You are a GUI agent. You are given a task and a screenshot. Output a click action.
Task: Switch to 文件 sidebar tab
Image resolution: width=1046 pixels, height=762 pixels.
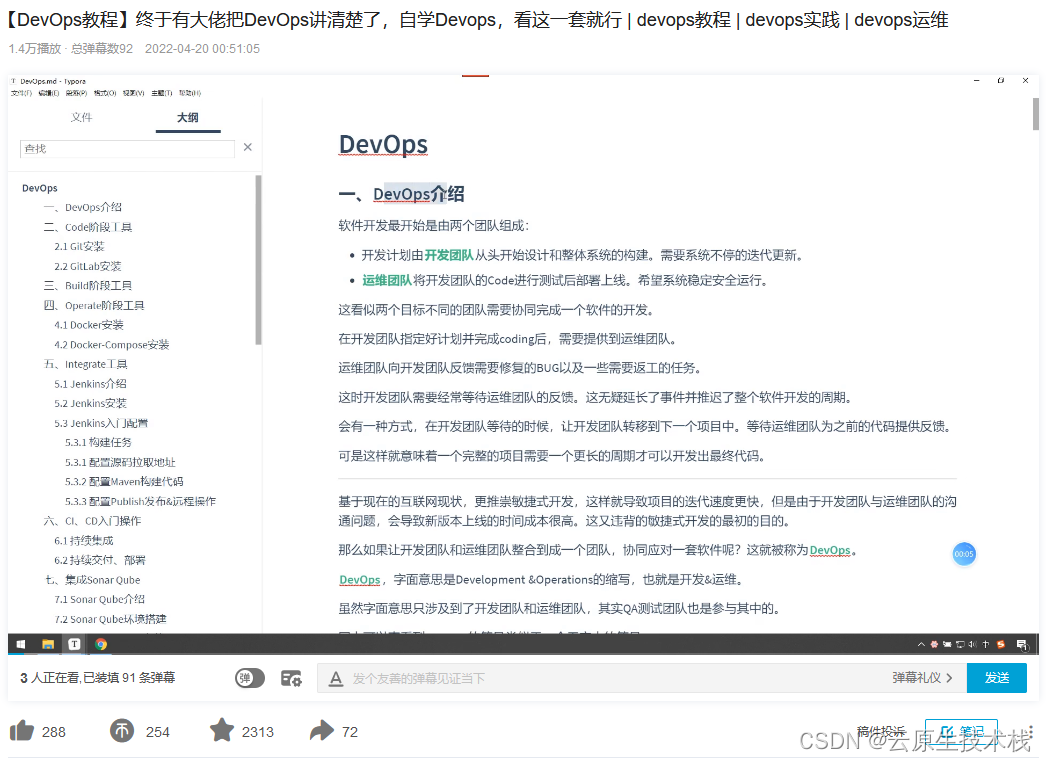[x=81, y=117]
